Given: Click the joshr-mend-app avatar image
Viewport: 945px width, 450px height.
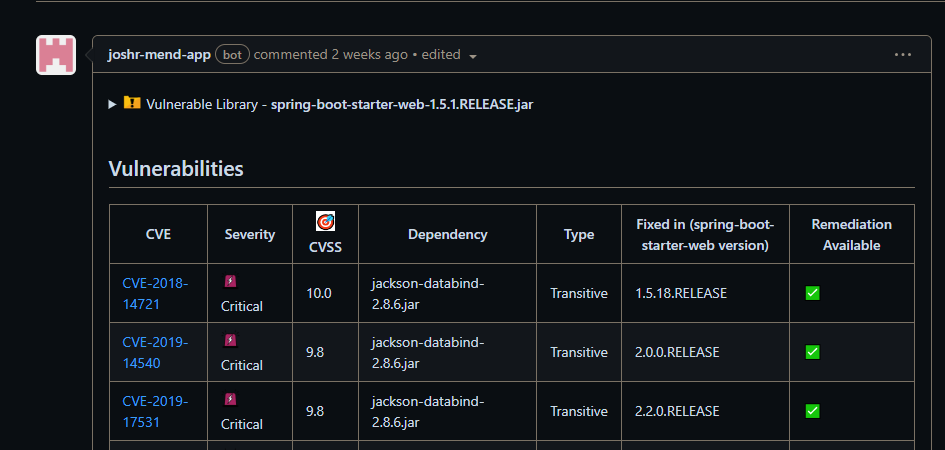Looking at the screenshot, I should (x=56, y=55).
